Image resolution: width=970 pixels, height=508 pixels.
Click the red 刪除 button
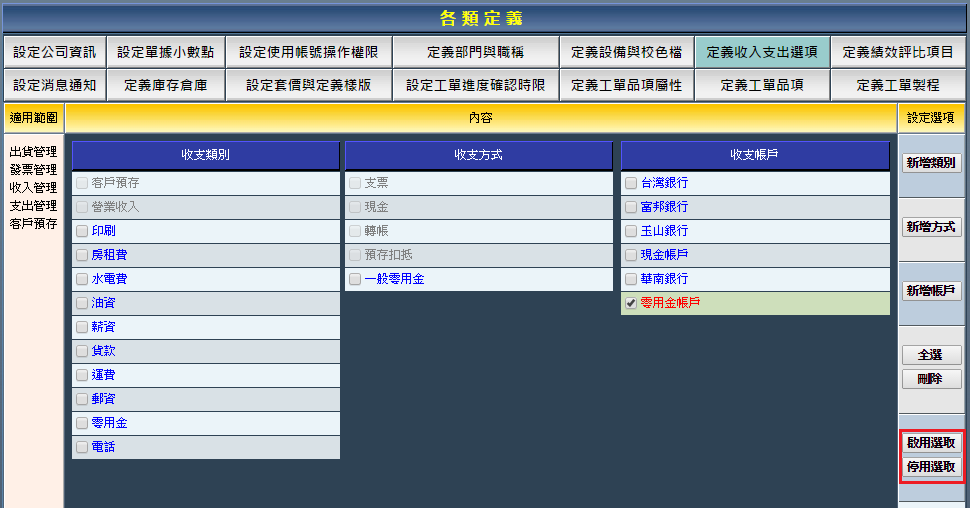931,379
